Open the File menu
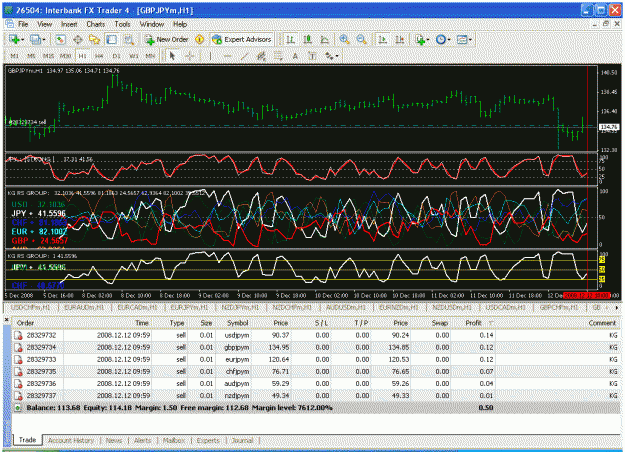This screenshot has width=625, height=452. [x=23, y=24]
